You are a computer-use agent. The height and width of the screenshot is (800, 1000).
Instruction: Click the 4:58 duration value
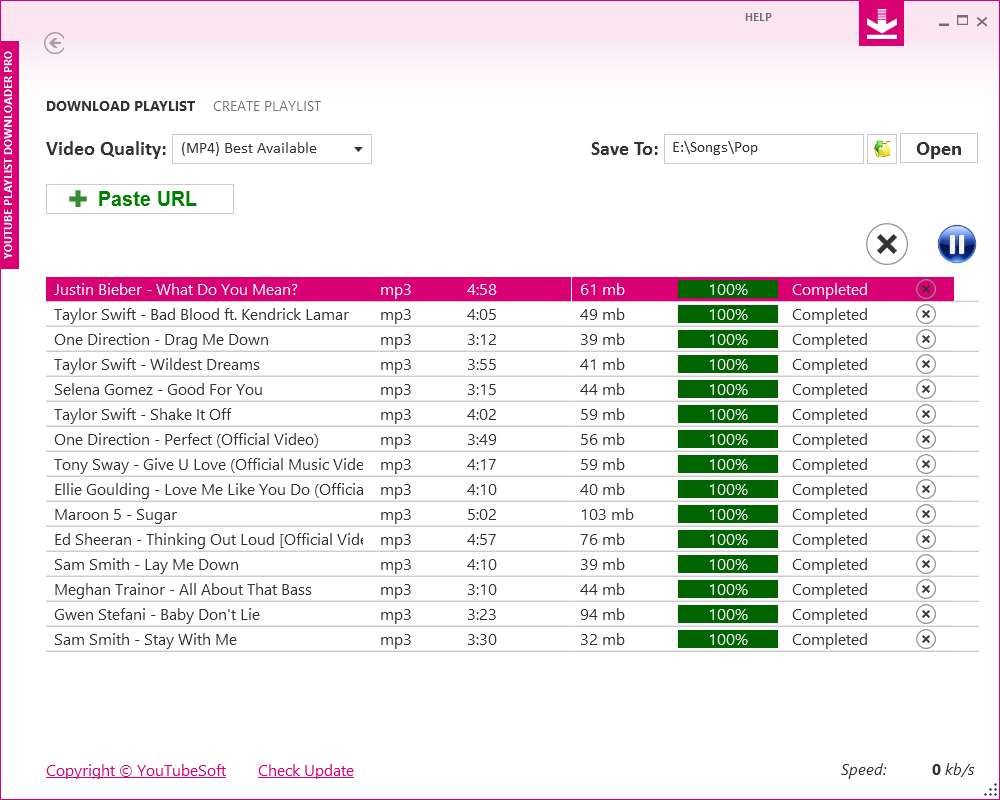pos(482,290)
